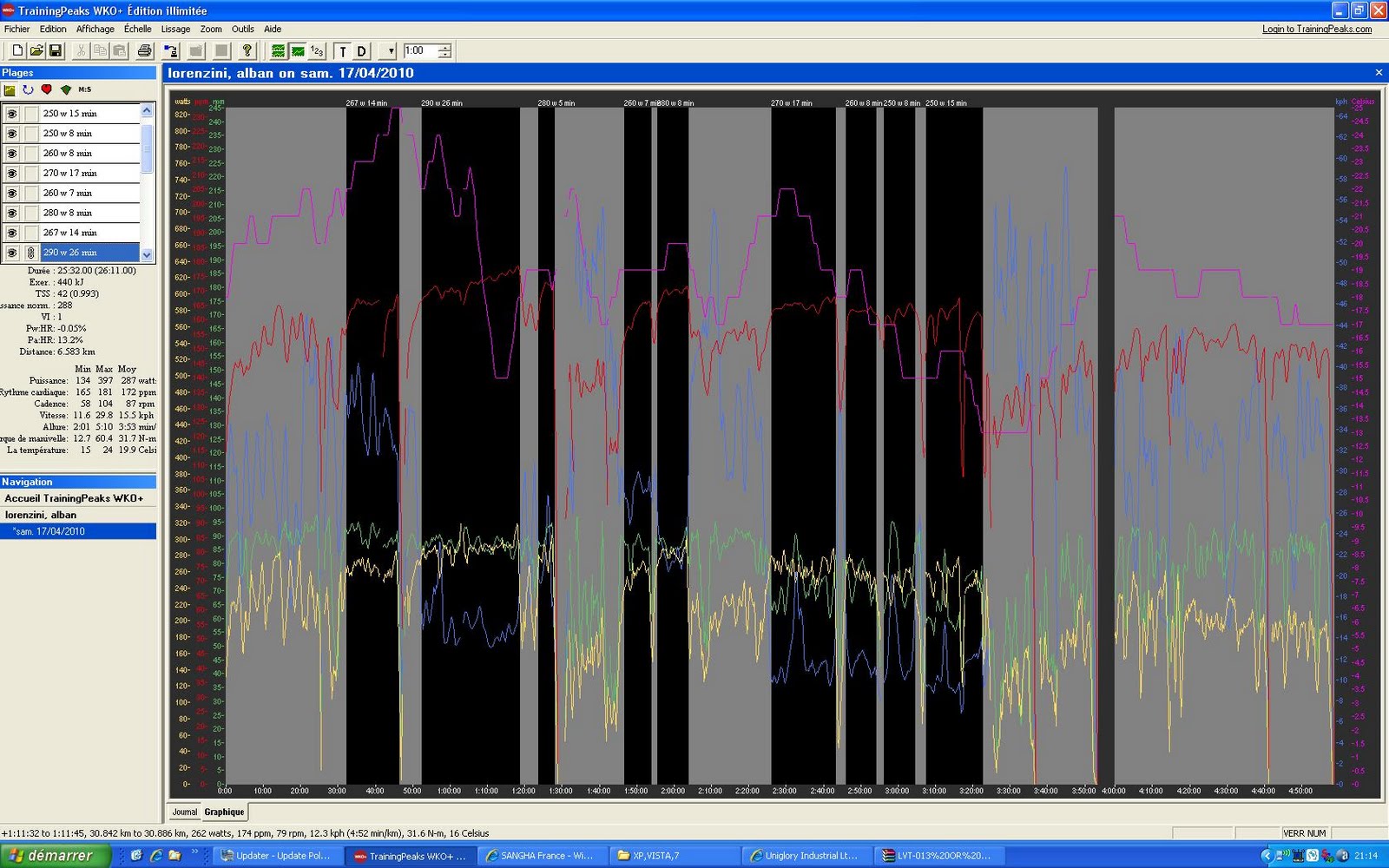Image resolution: width=1389 pixels, height=868 pixels.
Task: Switch to Updater - Update Pol... taskbar window
Action: [x=277, y=856]
